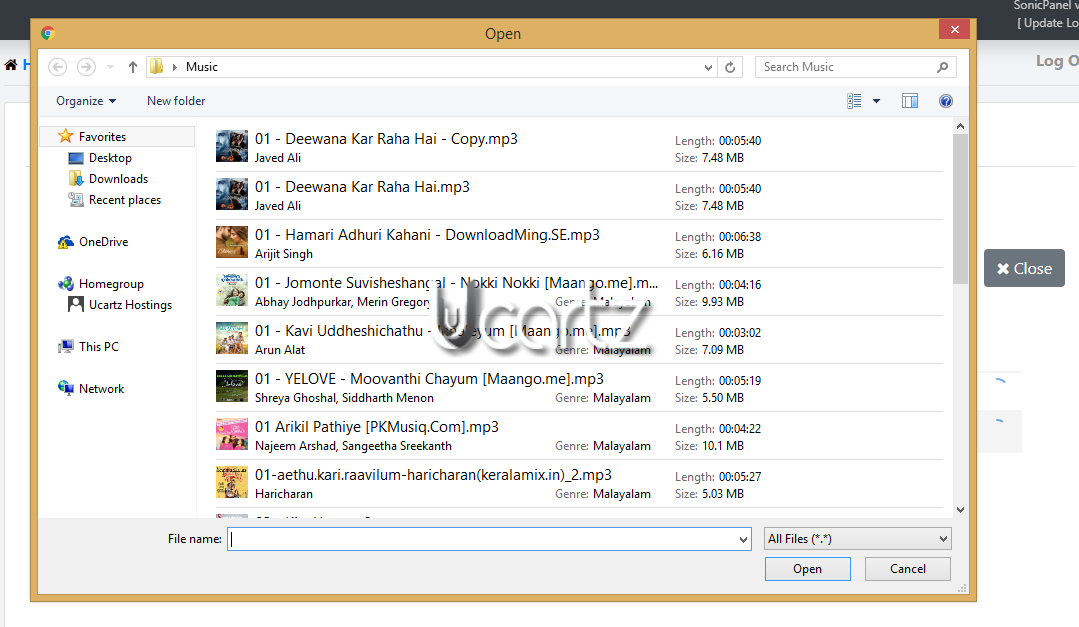Refresh the Music folder listing
1079x627 pixels.
tap(730, 67)
